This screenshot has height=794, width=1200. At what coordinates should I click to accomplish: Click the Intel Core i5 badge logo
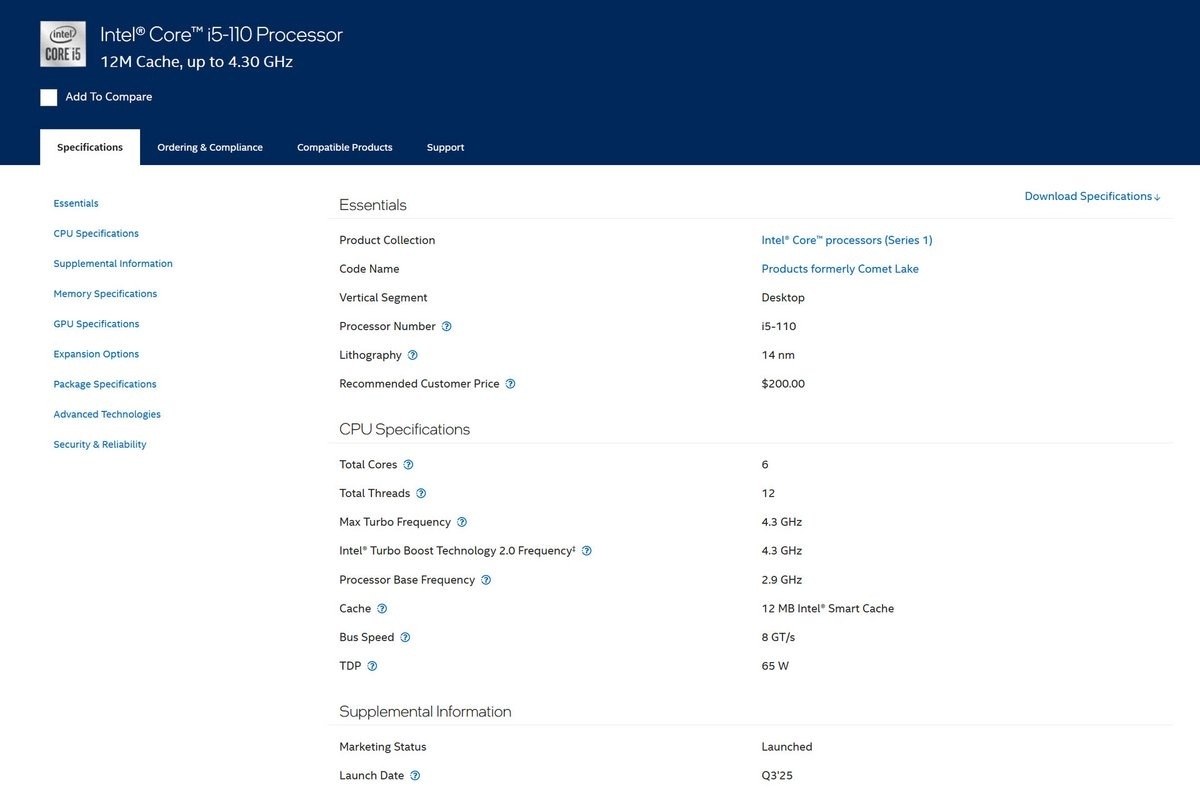pyautogui.click(x=63, y=44)
